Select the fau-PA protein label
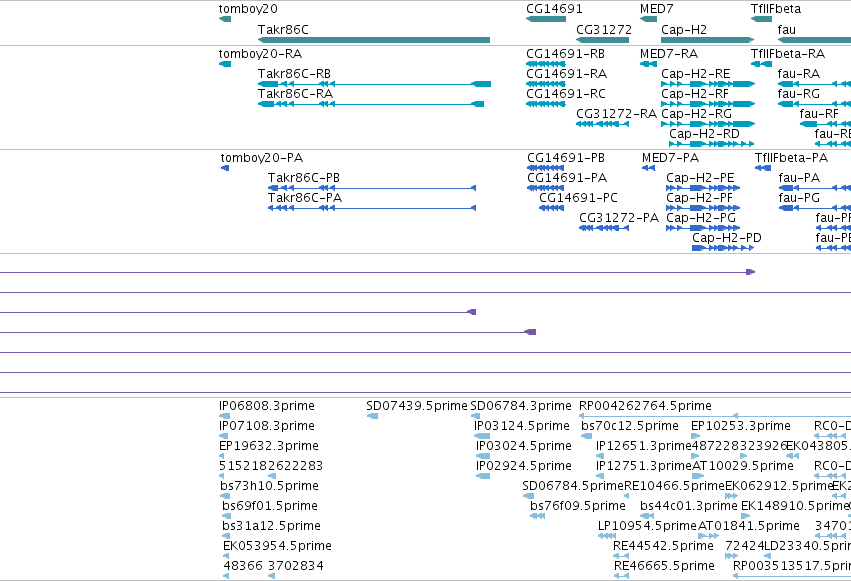Screen dimensions: 851x581 pyautogui.click(x=799, y=178)
